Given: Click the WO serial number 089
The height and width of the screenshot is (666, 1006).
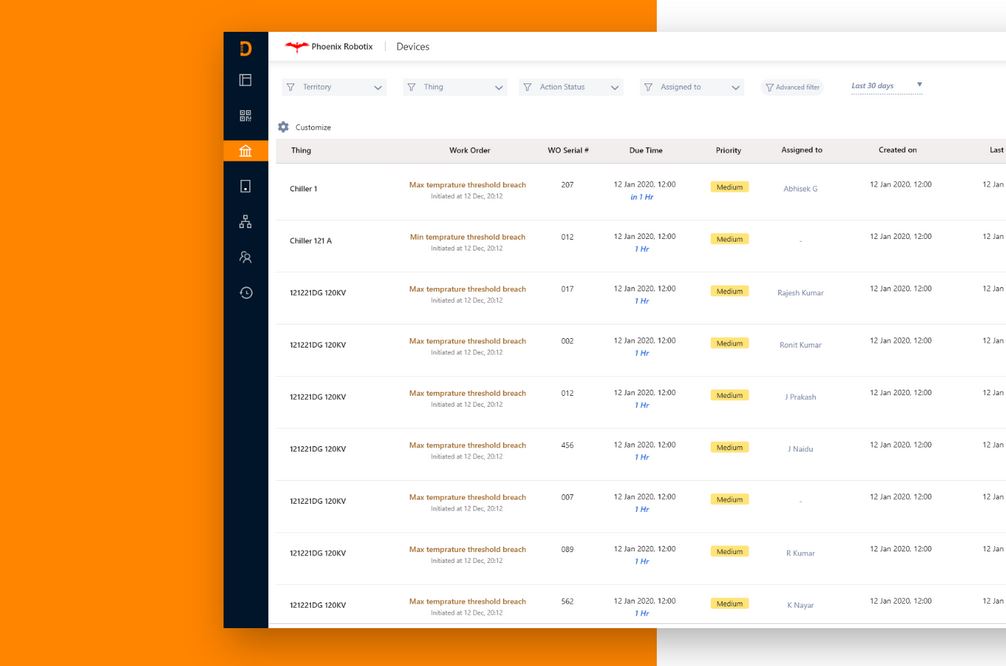Looking at the screenshot, I should [x=567, y=549].
